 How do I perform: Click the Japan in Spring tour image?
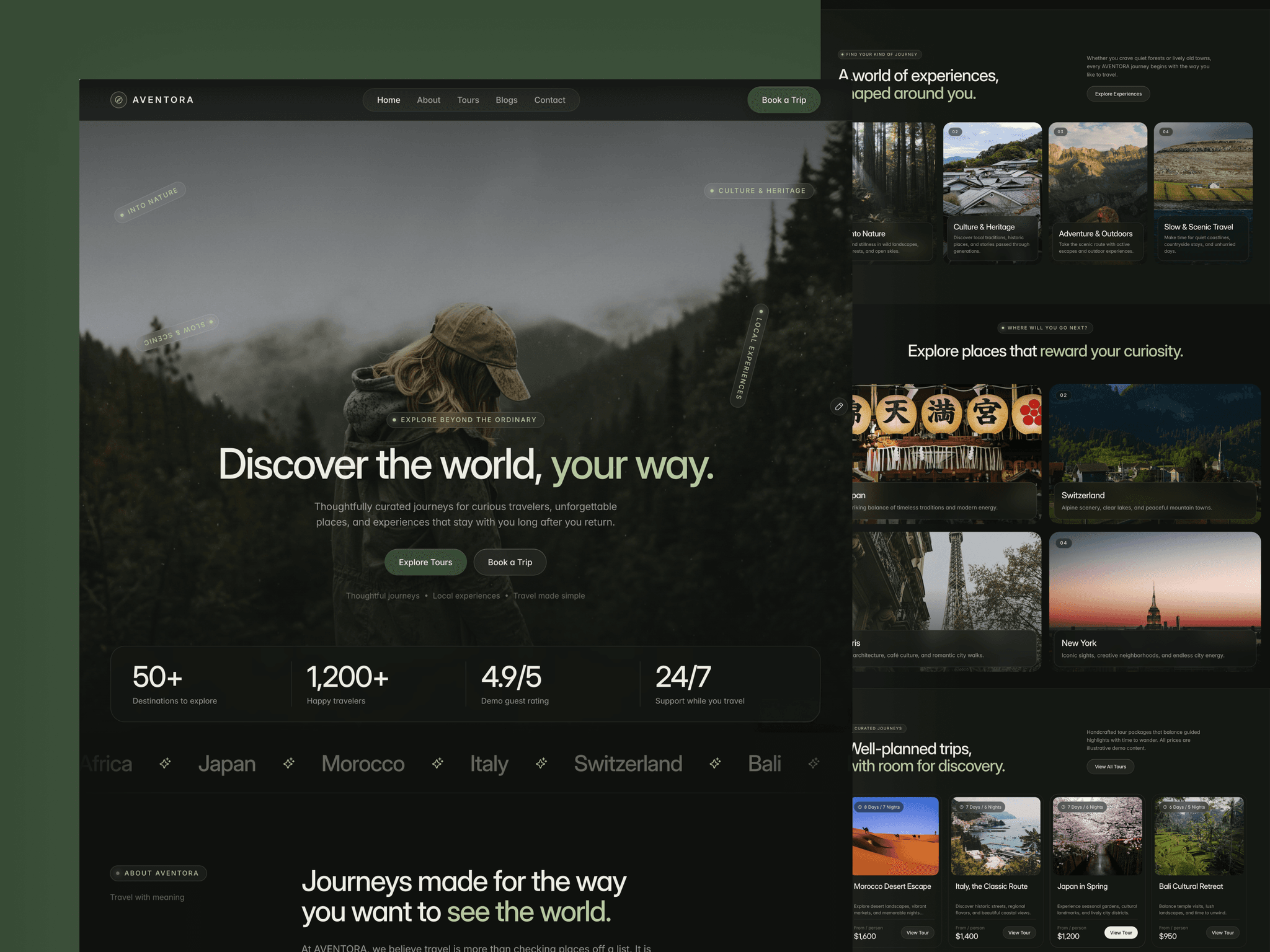tap(1098, 836)
